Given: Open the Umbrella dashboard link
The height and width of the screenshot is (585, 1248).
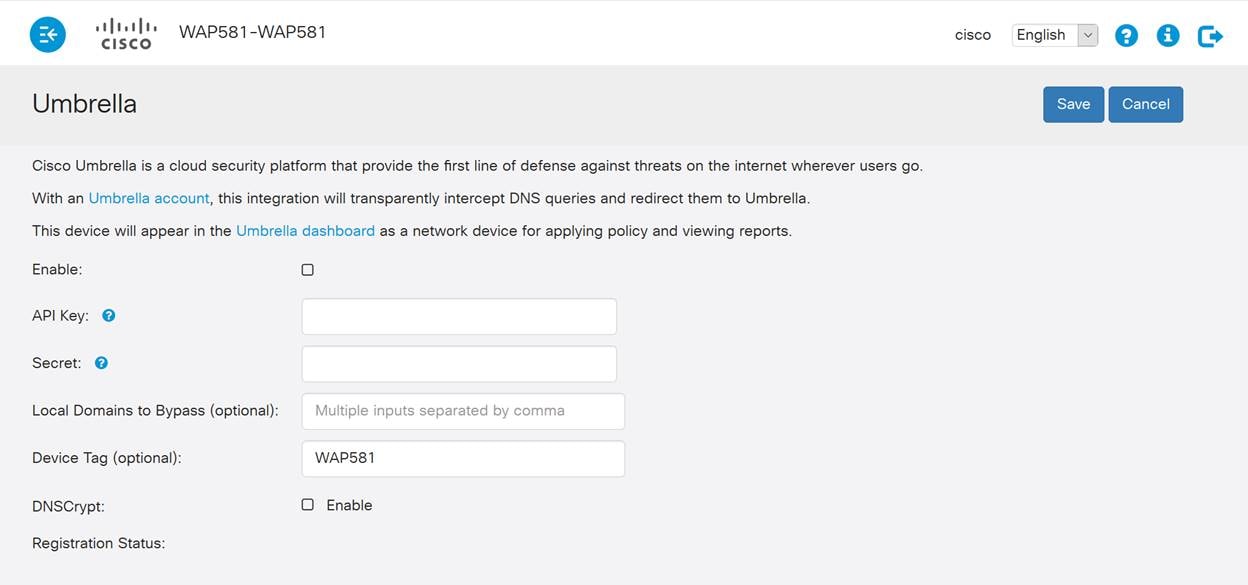Looking at the screenshot, I should pyautogui.click(x=305, y=230).
